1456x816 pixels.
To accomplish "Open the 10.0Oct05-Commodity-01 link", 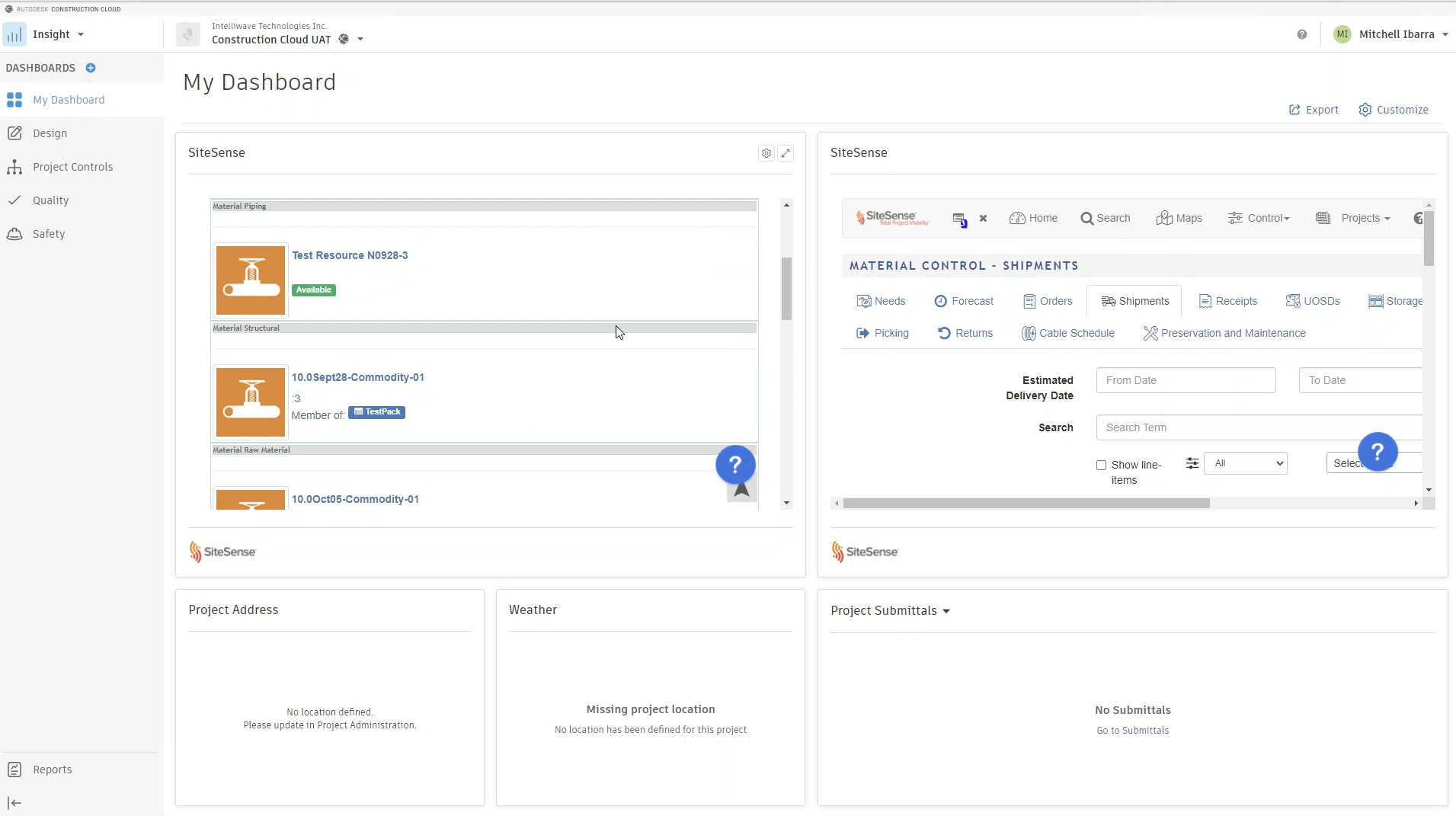I will point(355,499).
